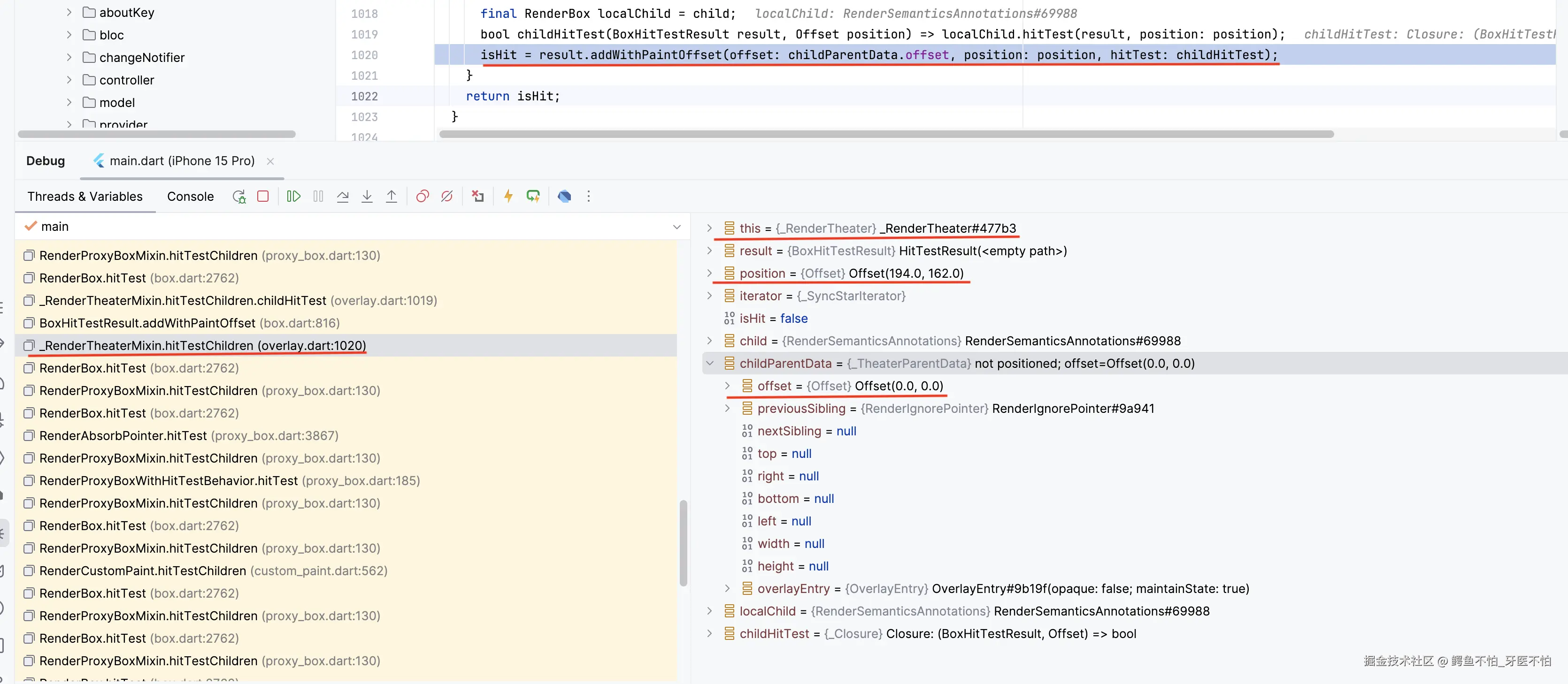Collapse the childParentData variable node
Screen dimensions: 1568x684
point(710,363)
